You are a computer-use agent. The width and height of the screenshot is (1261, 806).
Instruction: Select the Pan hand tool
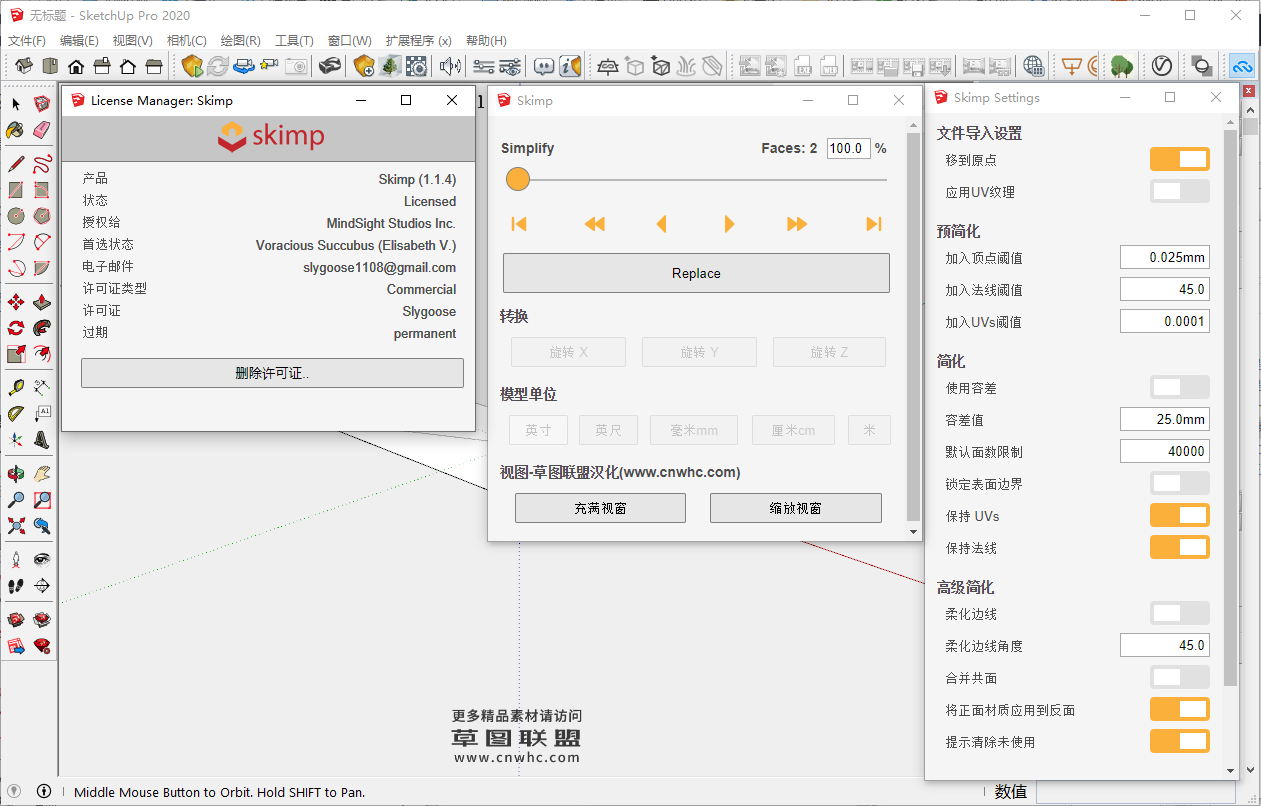pos(41,474)
